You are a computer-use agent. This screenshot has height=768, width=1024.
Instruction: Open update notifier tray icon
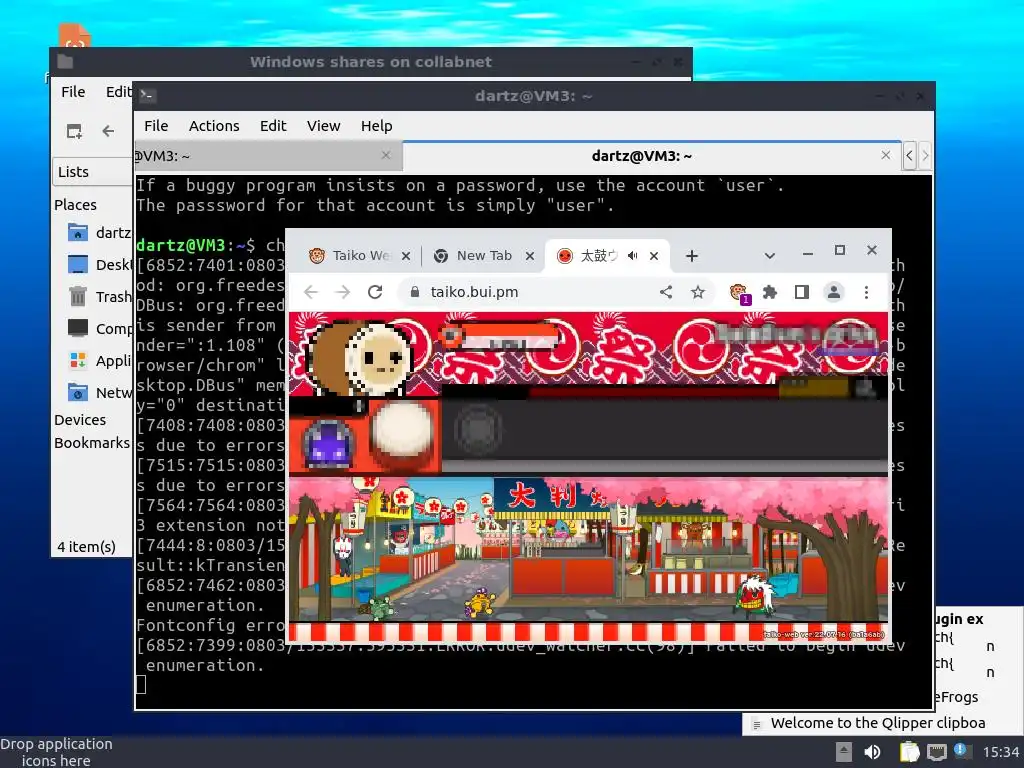962,750
